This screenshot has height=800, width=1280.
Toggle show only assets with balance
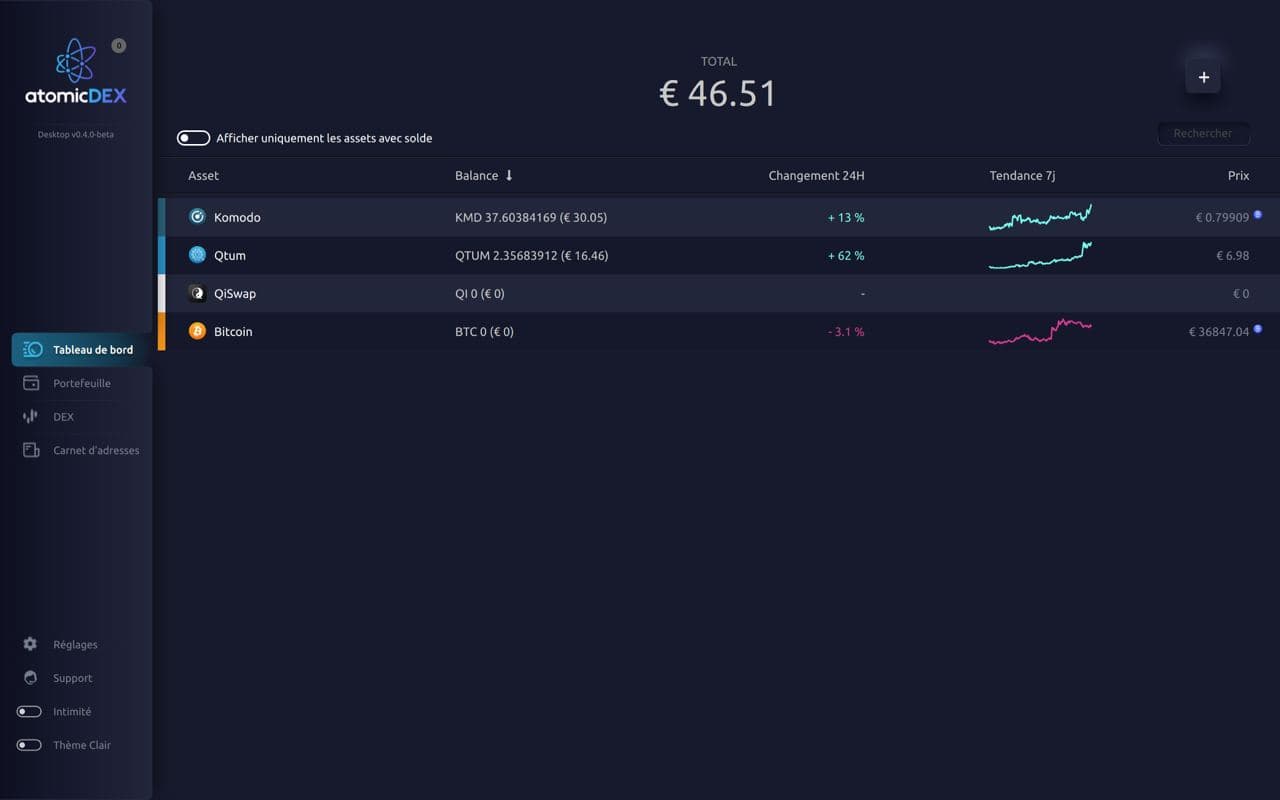point(193,138)
